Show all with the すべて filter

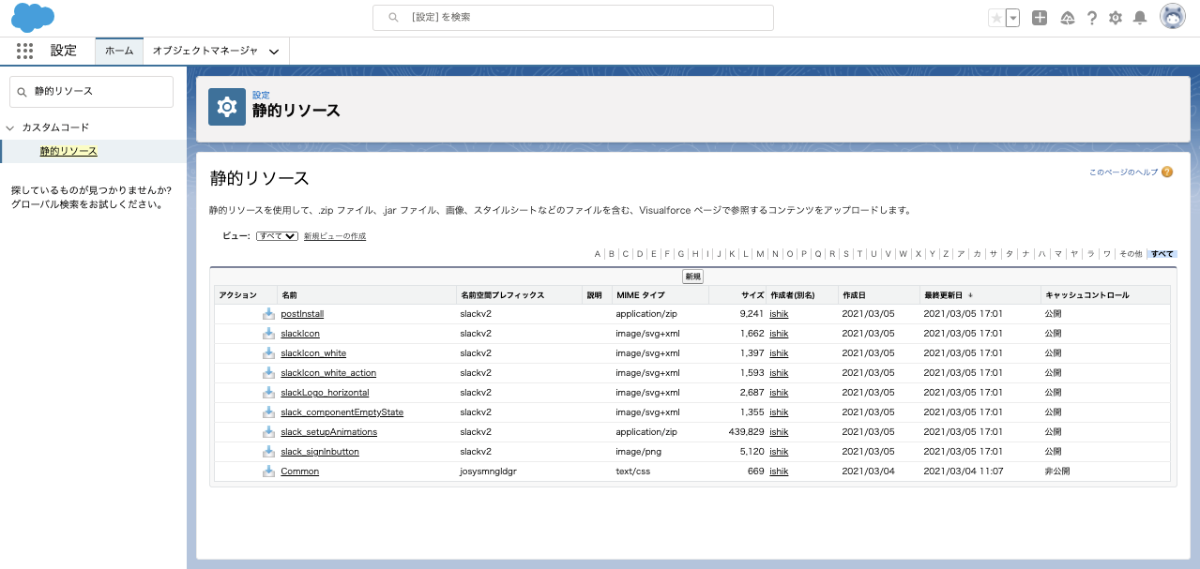pyautogui.click(x=1162, y=254)
